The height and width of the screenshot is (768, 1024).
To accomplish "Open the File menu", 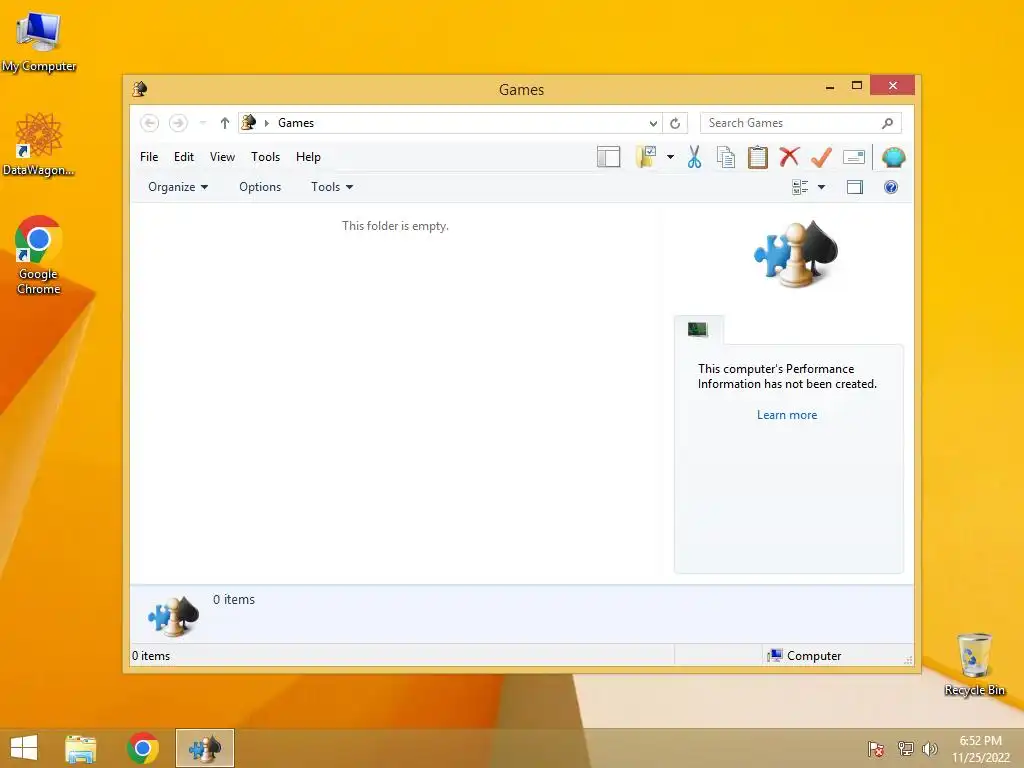I will coord(149,157).
